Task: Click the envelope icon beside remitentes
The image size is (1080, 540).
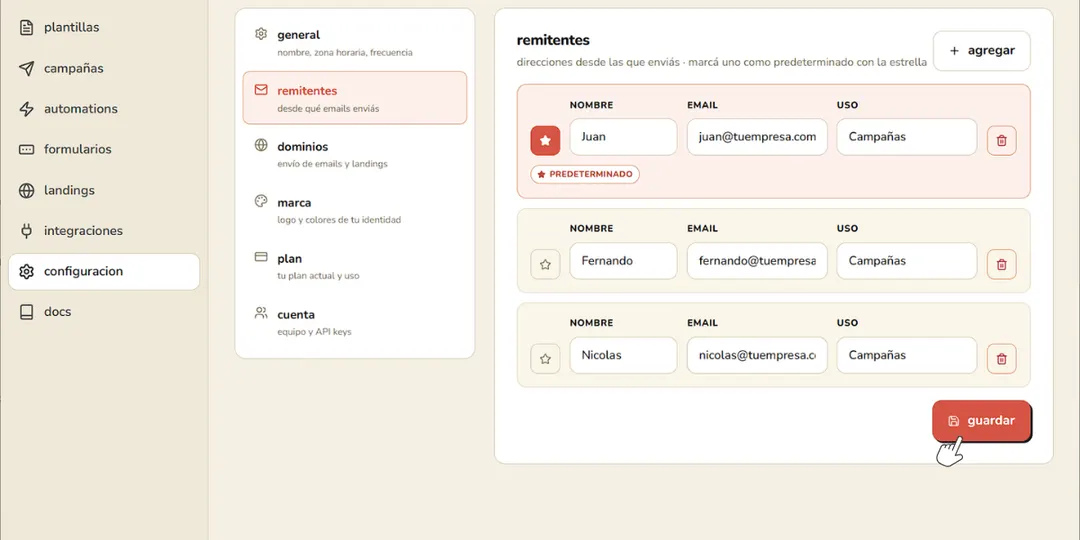Action: pos(261,90)
